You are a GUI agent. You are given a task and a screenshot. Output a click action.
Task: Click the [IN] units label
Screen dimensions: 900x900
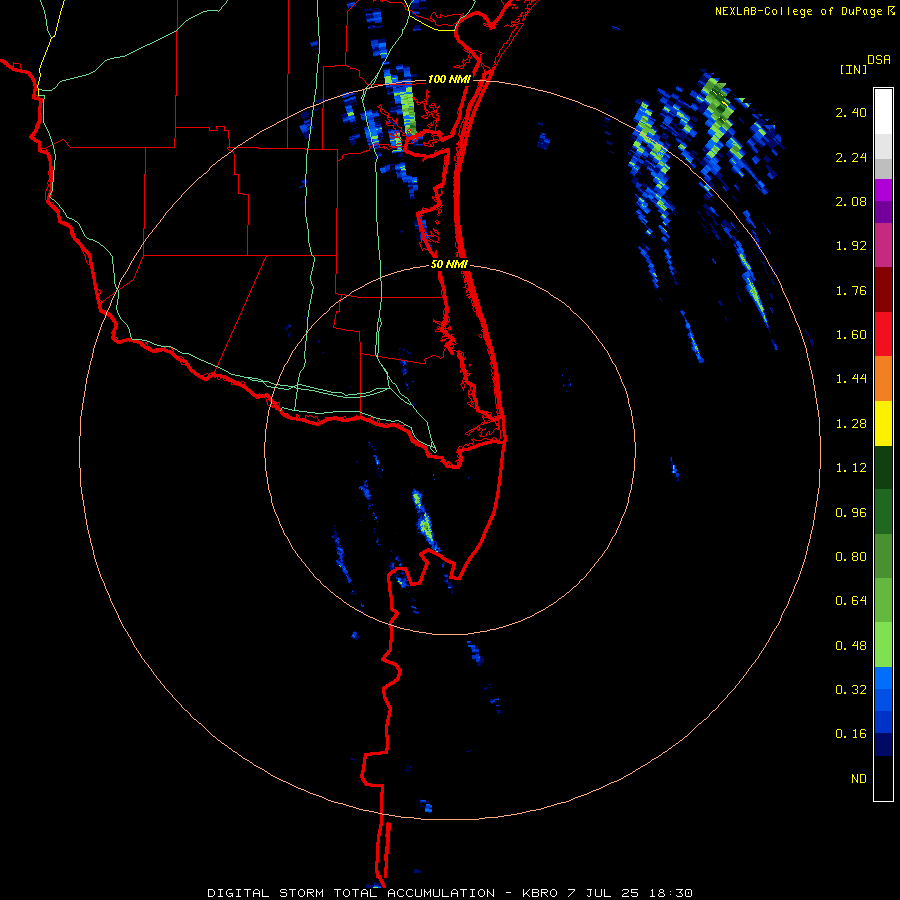(x=853, y=69)
